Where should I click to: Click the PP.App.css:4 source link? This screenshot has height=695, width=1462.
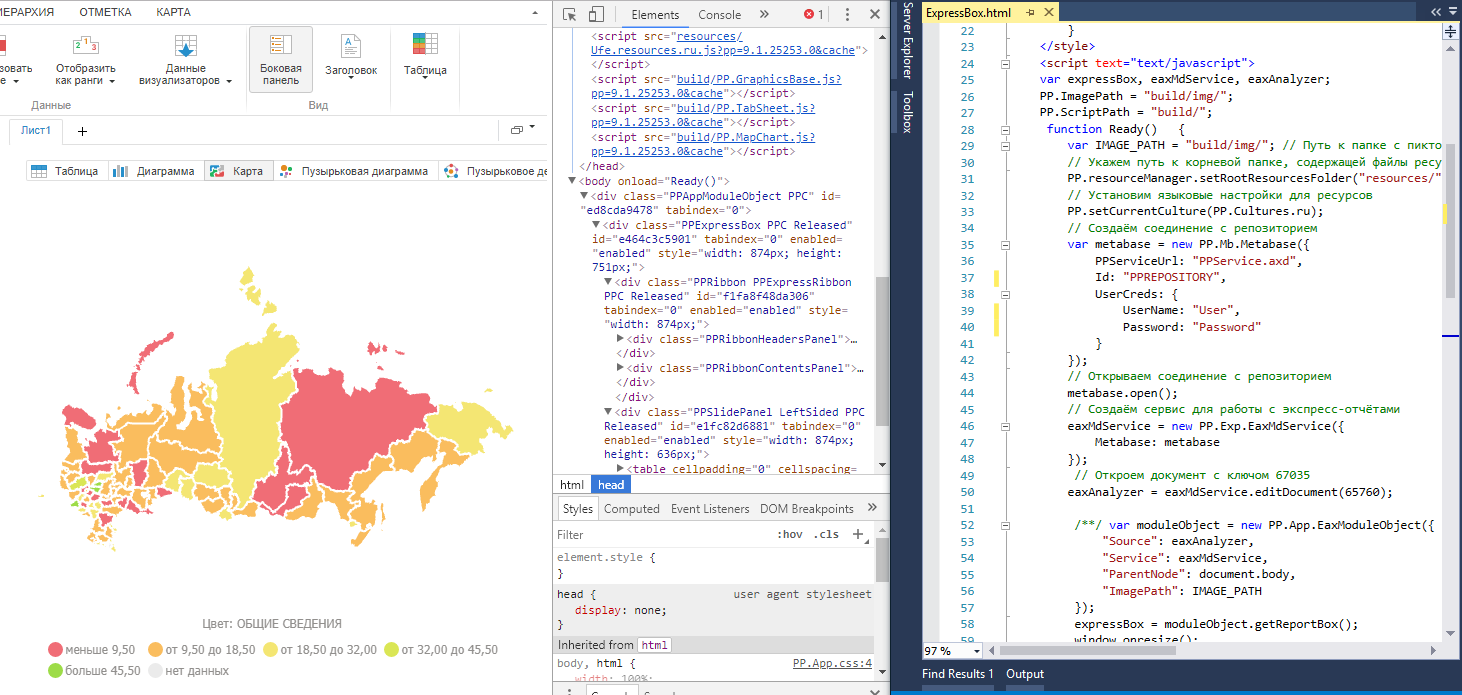(832, 663)
